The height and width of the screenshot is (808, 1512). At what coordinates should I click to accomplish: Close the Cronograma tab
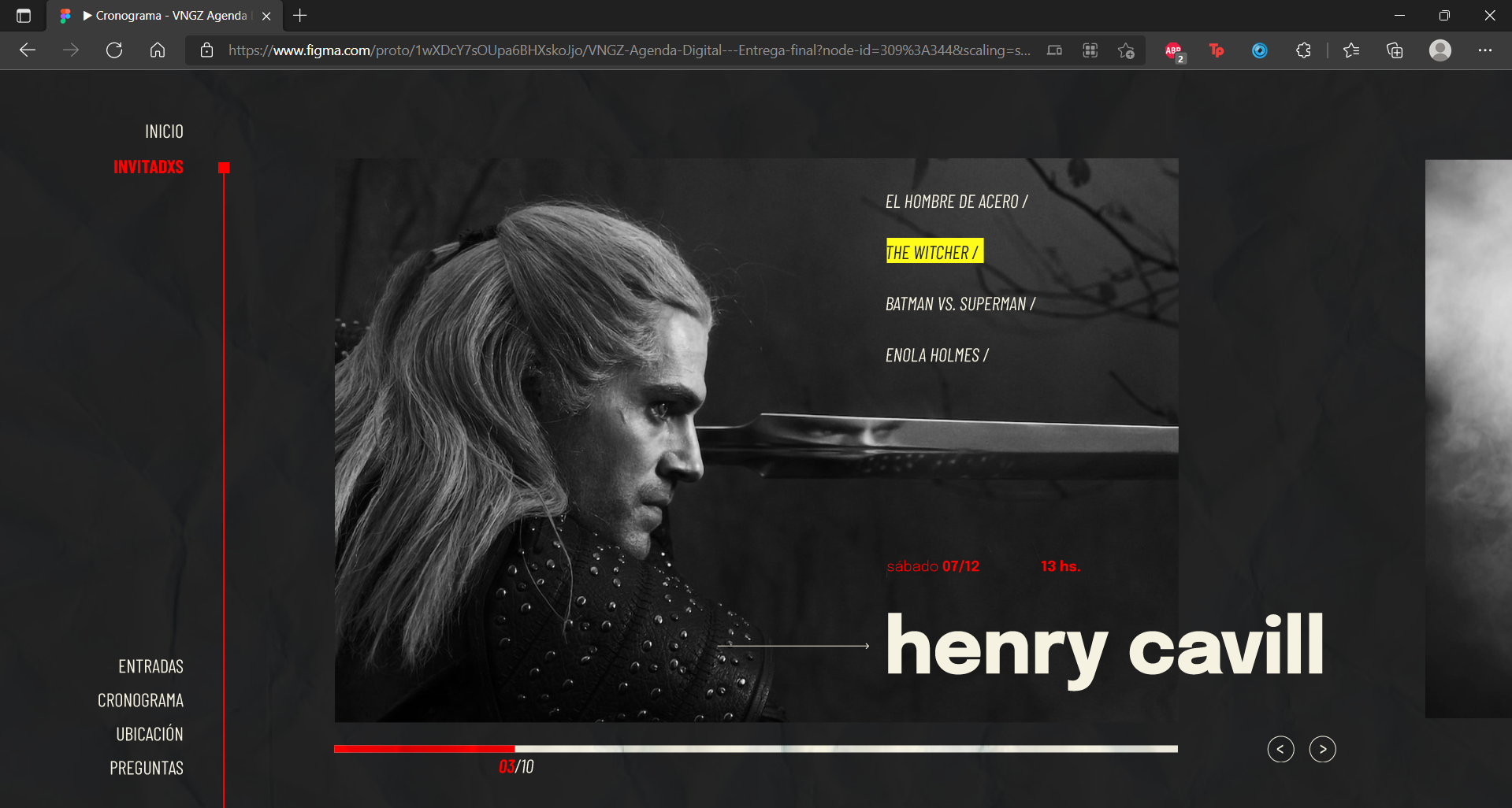tap(266, 16)
